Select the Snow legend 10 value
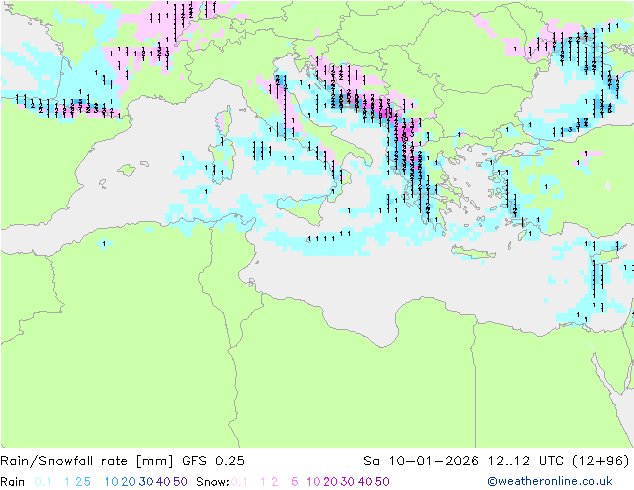The image size is (634, 490). point(313,482)
